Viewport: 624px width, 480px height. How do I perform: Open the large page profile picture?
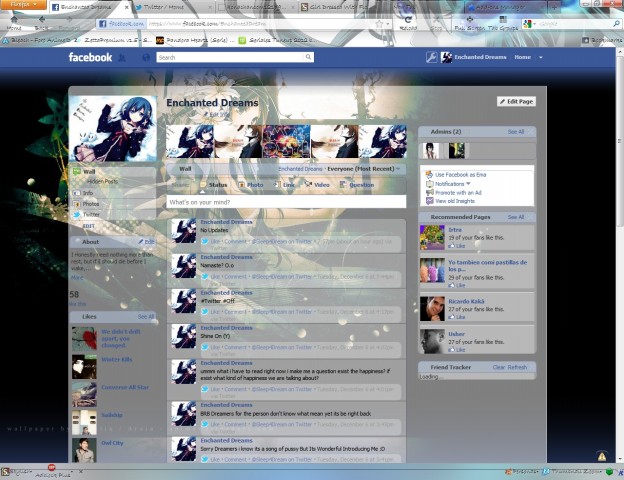tap(113, 129)
